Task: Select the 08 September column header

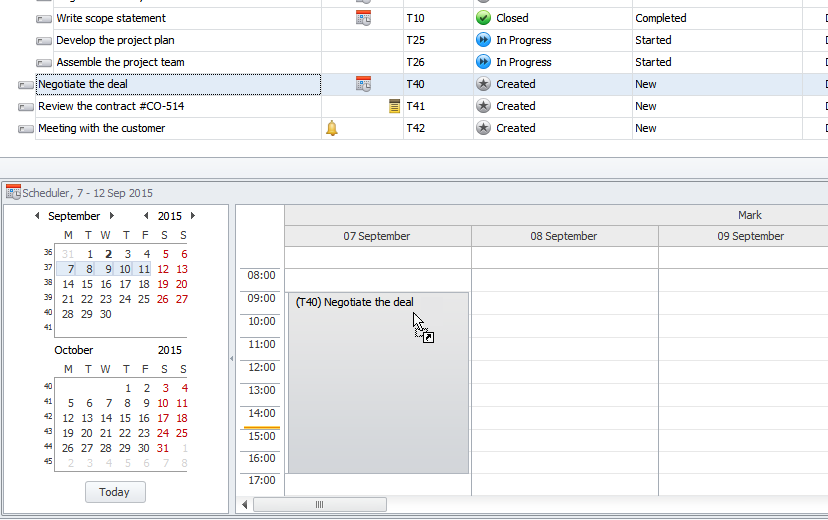Action: (x=564, y=236)
